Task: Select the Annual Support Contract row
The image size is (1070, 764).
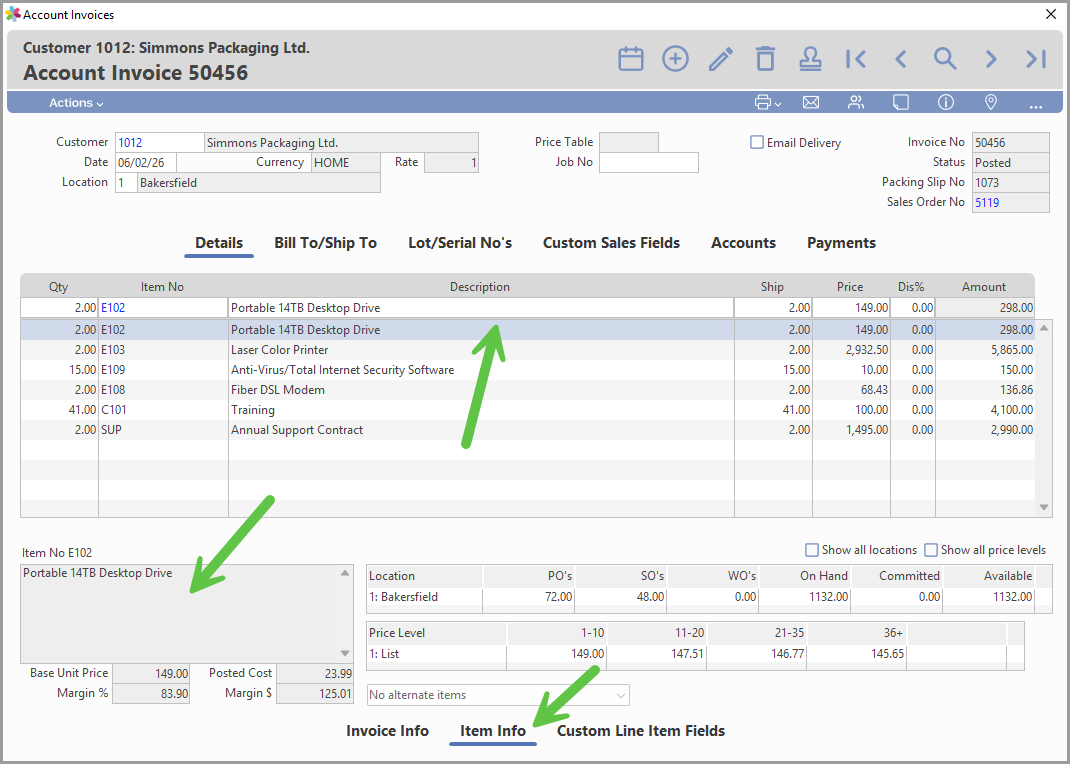Action: (x=527, y=430)
